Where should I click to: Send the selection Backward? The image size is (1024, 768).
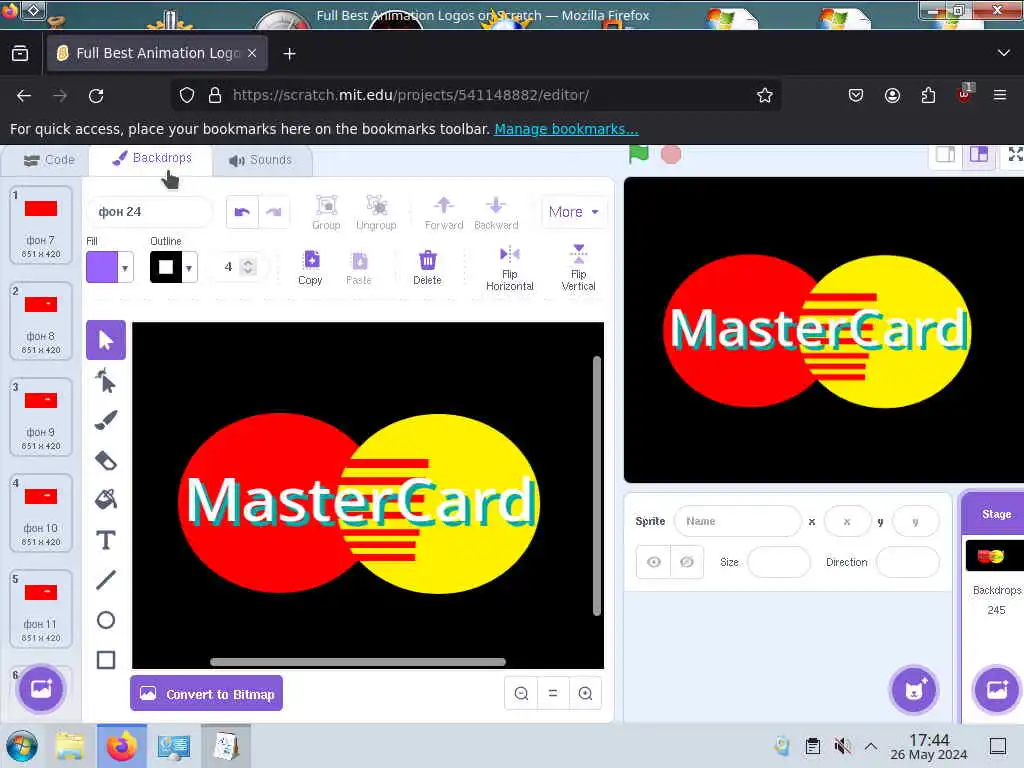496,213
